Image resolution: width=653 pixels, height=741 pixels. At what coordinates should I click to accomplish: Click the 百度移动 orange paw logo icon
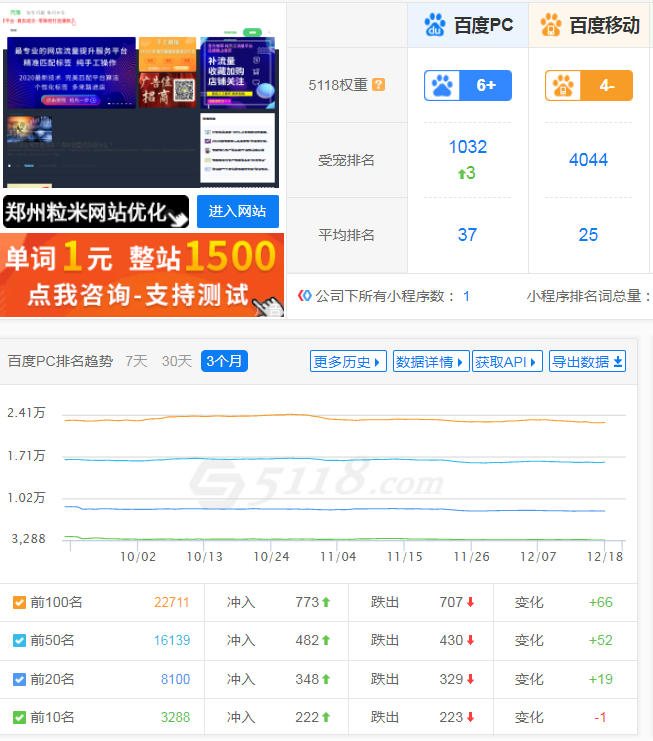pyautogui.click(x=551, y=25)
